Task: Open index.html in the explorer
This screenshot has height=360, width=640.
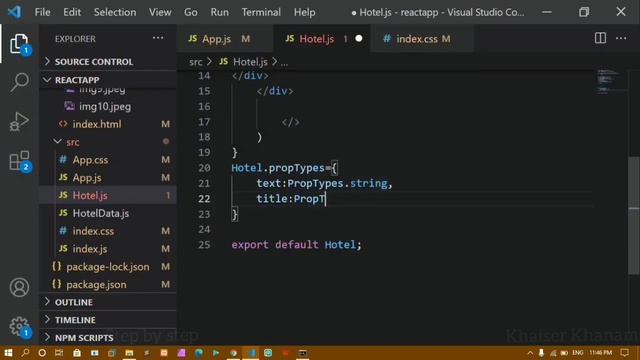Action: (108, 124)
